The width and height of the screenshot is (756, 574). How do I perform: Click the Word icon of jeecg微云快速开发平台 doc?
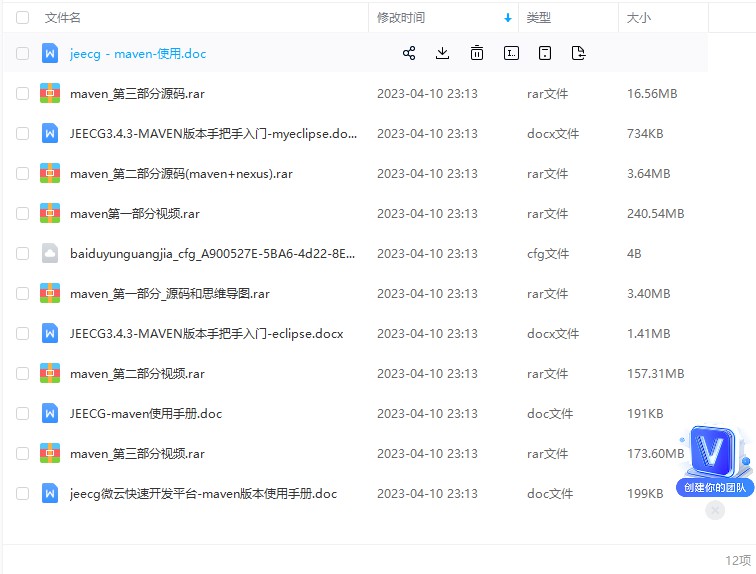click(50, 494)
